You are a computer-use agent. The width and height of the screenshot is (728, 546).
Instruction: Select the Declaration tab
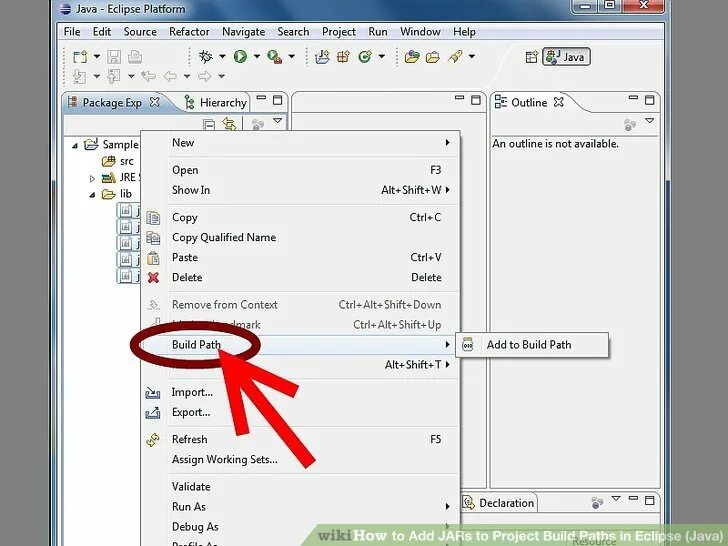[500, 503]
